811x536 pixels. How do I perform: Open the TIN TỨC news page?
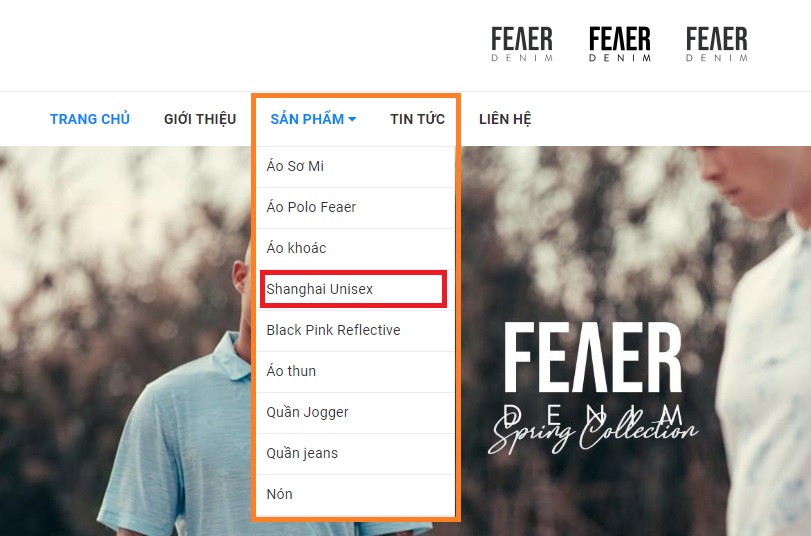(417, 119)
